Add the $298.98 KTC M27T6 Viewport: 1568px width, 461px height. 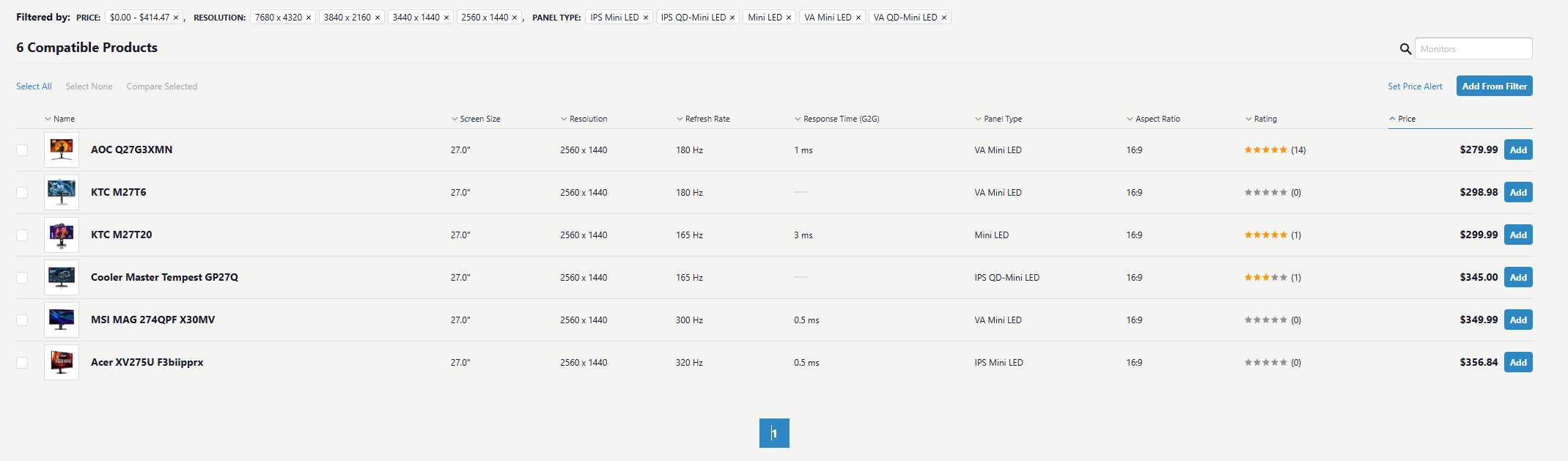tap(1518, 192)
